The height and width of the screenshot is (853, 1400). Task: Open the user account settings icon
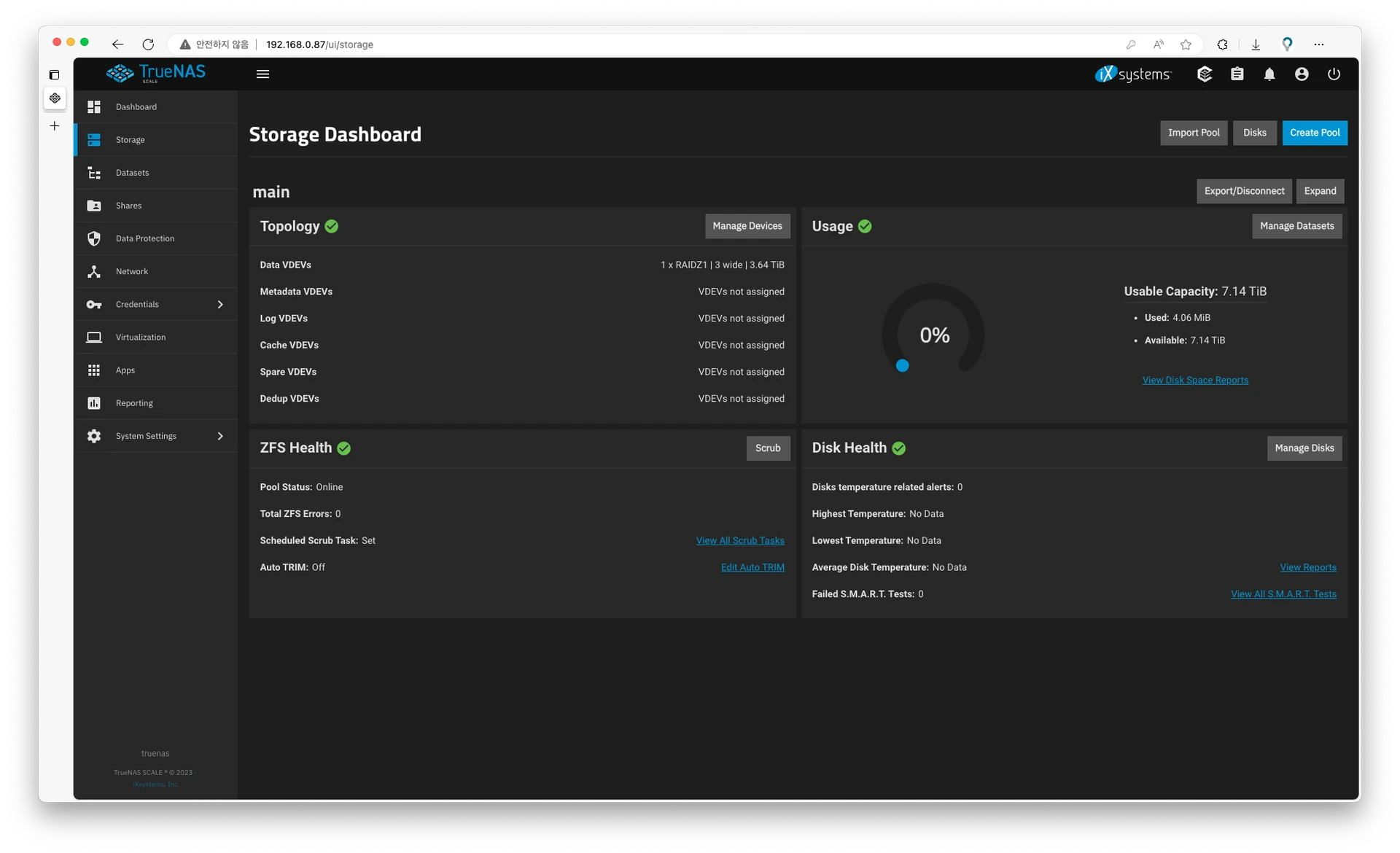[x=1302, y=74]
